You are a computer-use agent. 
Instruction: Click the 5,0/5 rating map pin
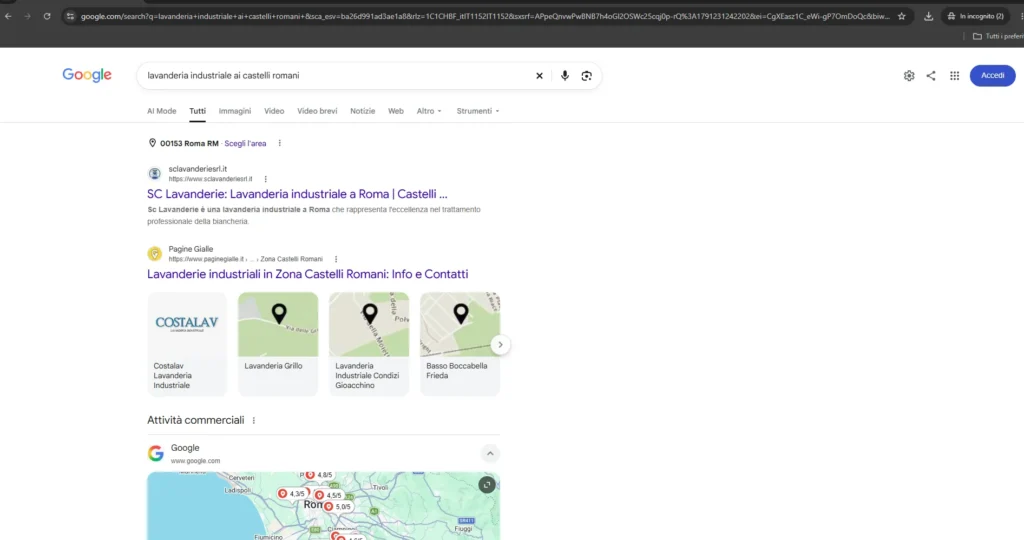(x=338, y=506)
